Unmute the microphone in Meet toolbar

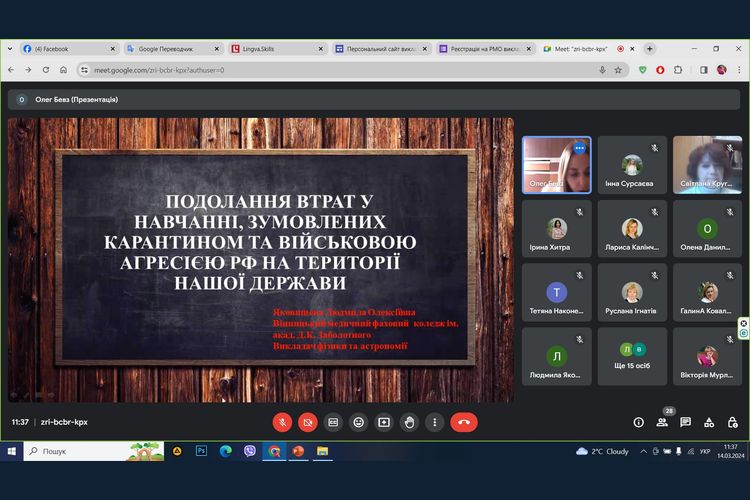point(282,422)
